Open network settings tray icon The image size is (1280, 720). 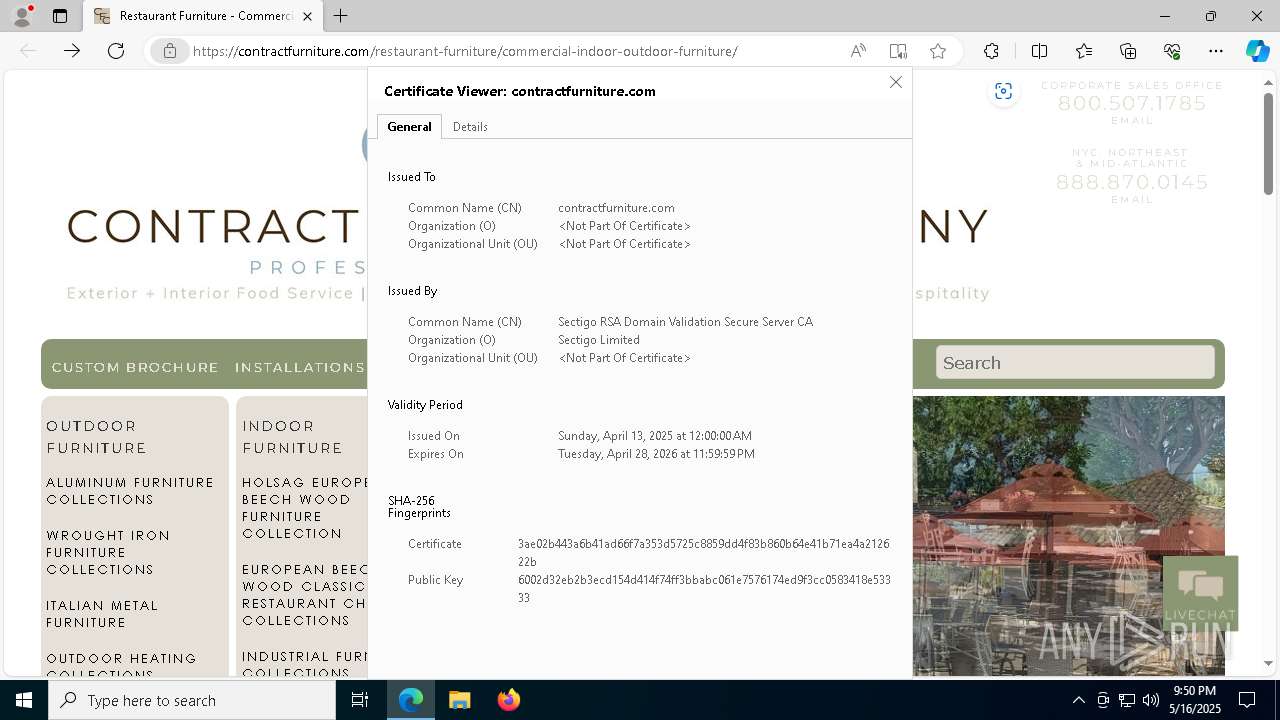tap(1127, 700)
